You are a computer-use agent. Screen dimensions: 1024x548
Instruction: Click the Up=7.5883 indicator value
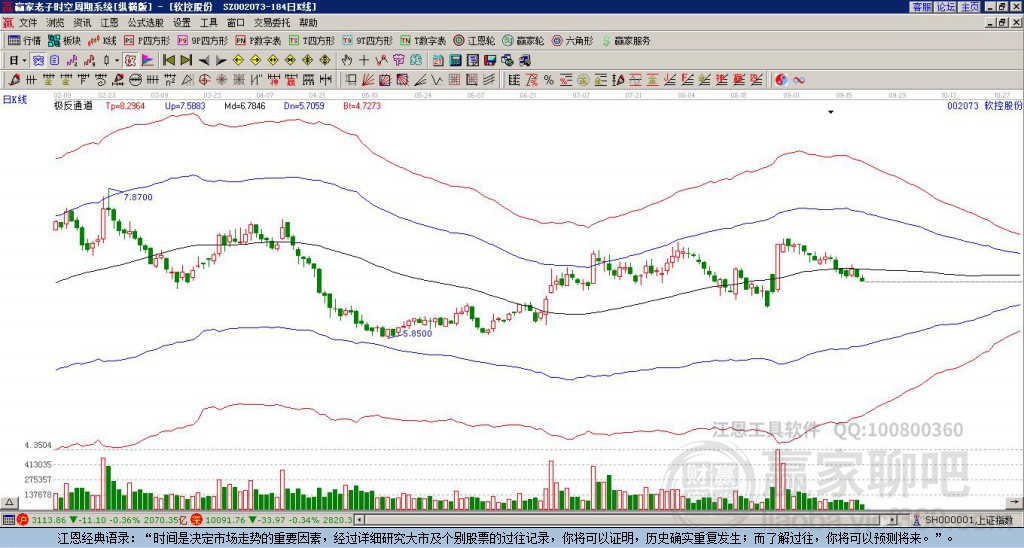185,105
